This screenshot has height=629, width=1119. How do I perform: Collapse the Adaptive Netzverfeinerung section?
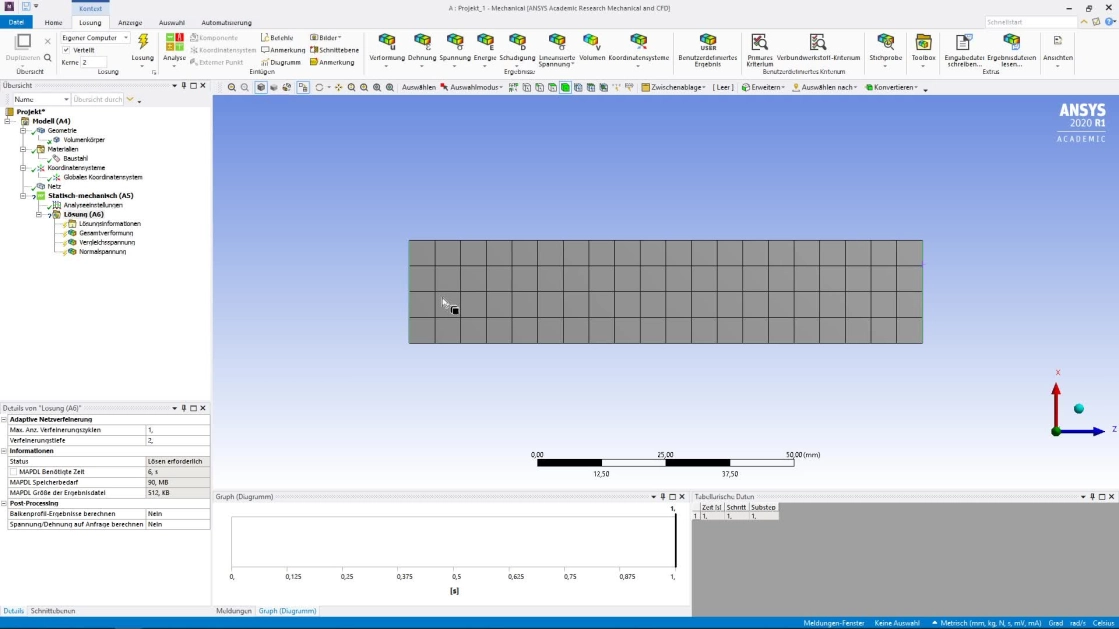[x=4, y=420]
